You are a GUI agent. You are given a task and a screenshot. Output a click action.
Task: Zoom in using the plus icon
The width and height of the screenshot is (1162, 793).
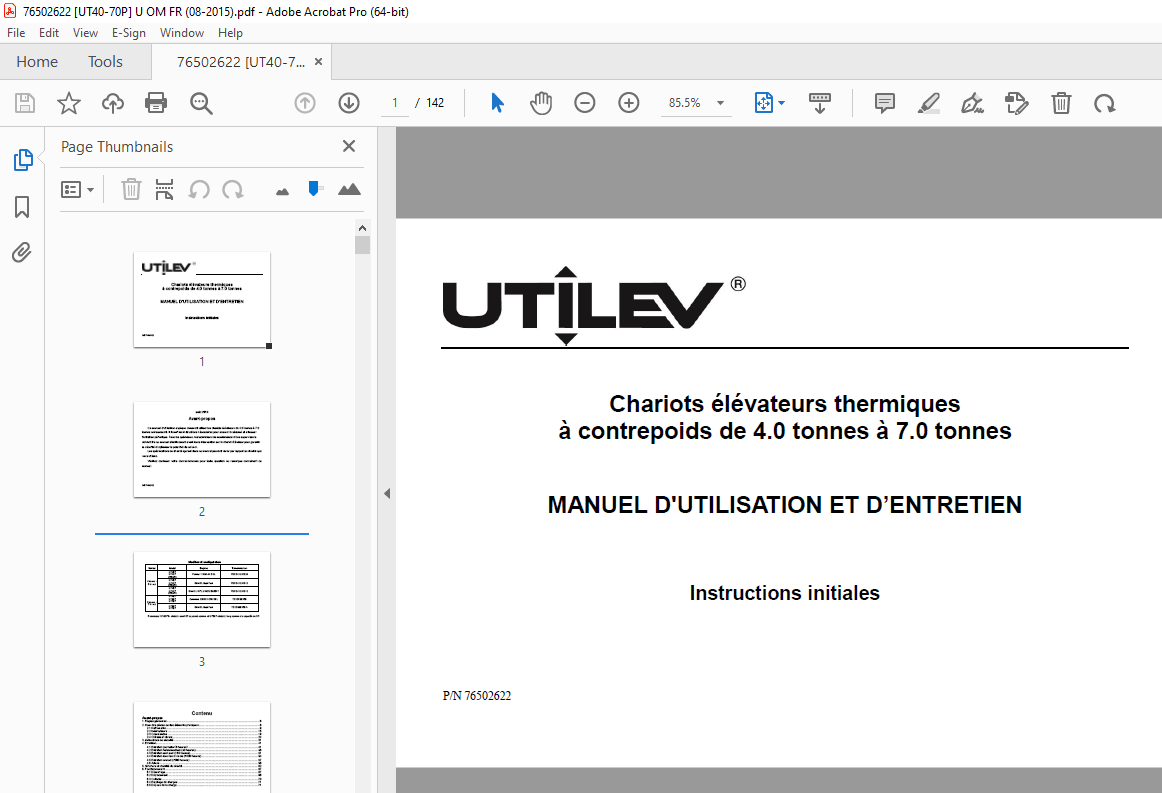[x=629, y=102]
